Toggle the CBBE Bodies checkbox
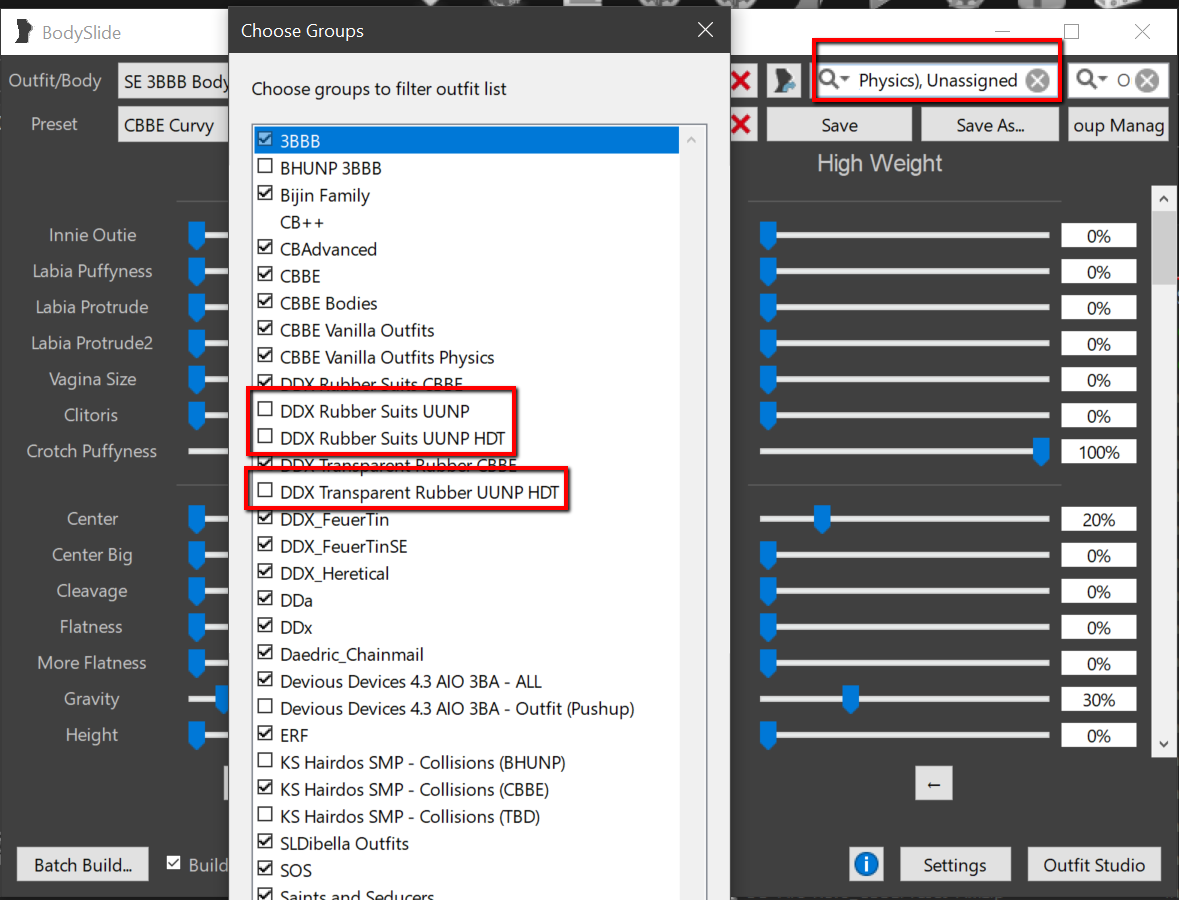The image size is (1179, 900). (x=265, y=302)
